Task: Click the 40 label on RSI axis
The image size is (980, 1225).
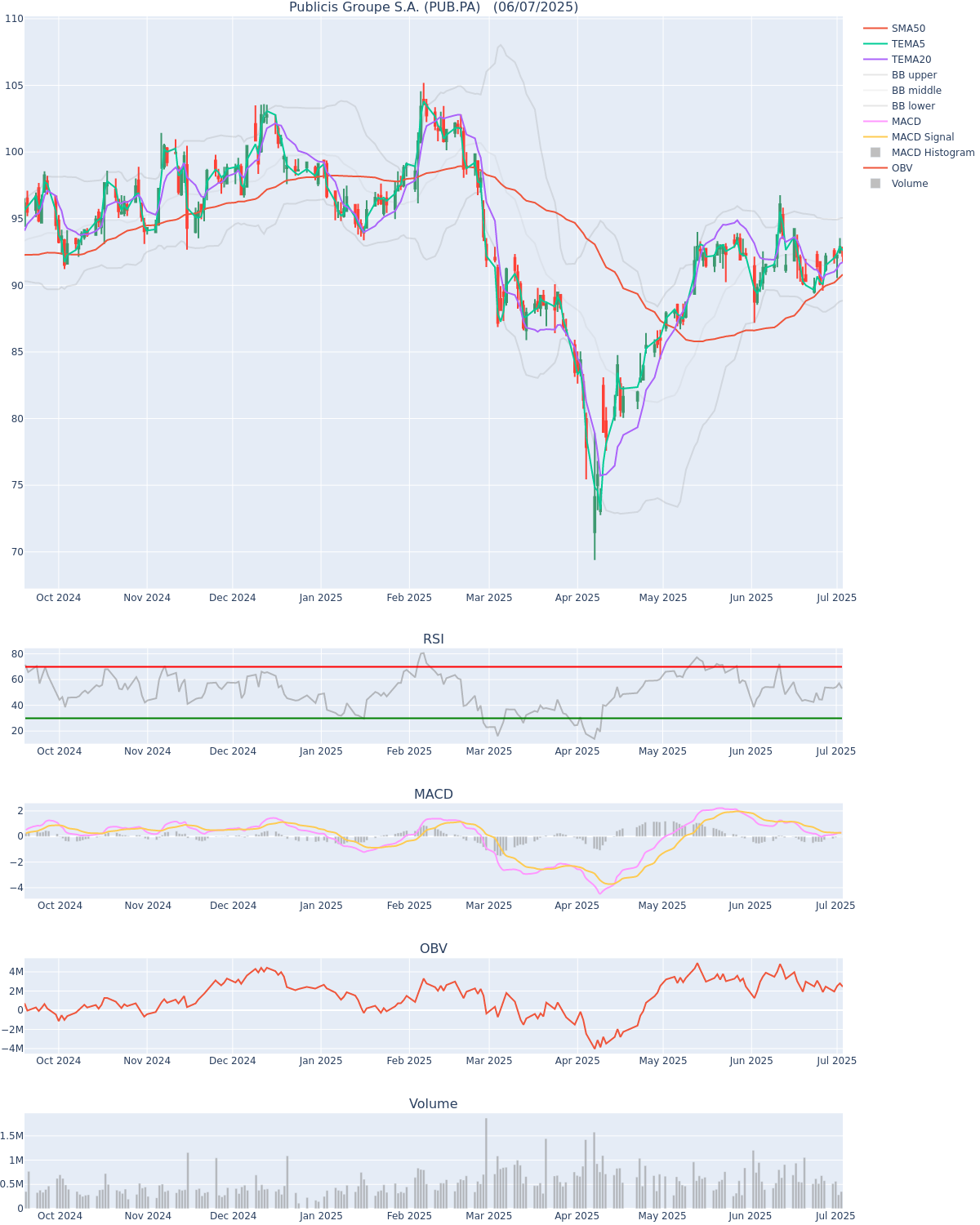Action: tap(16, 706)
